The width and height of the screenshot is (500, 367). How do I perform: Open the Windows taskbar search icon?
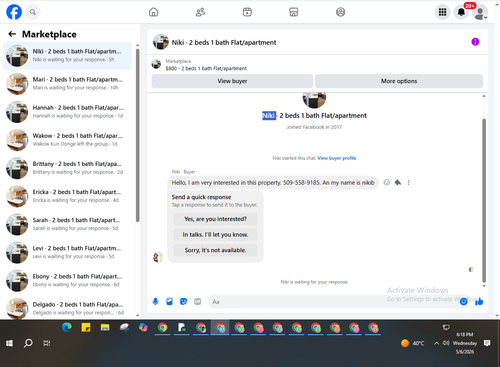[x=28, y=343]
